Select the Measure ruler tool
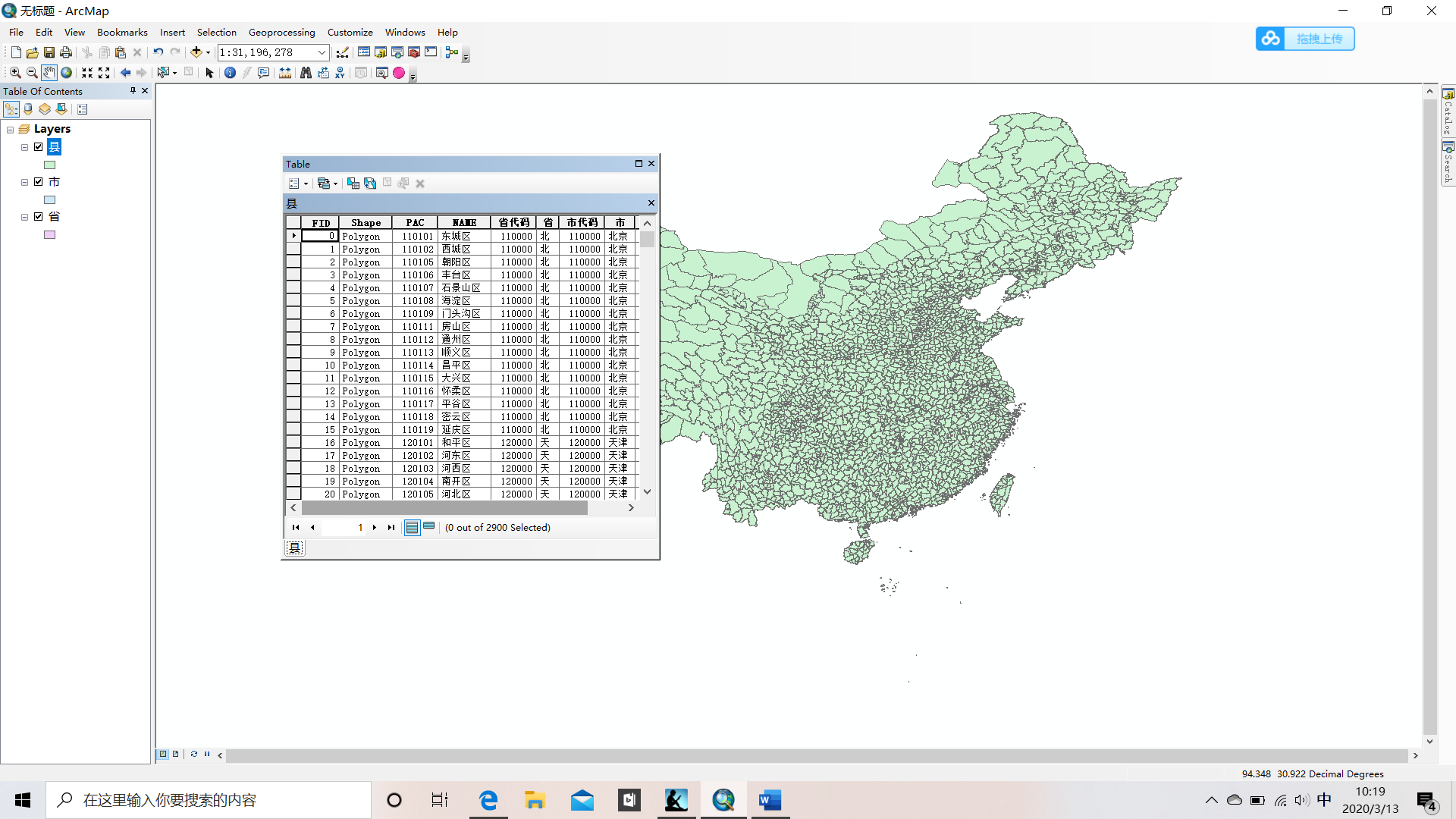1456x819 pixels. pos(285,73)
